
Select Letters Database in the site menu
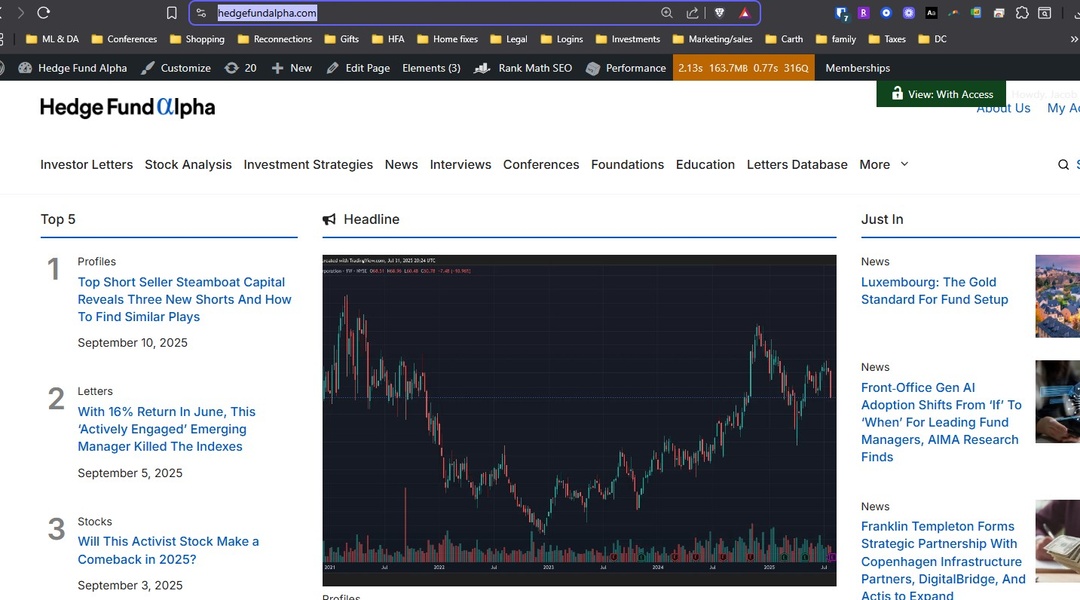pos(797,165)
